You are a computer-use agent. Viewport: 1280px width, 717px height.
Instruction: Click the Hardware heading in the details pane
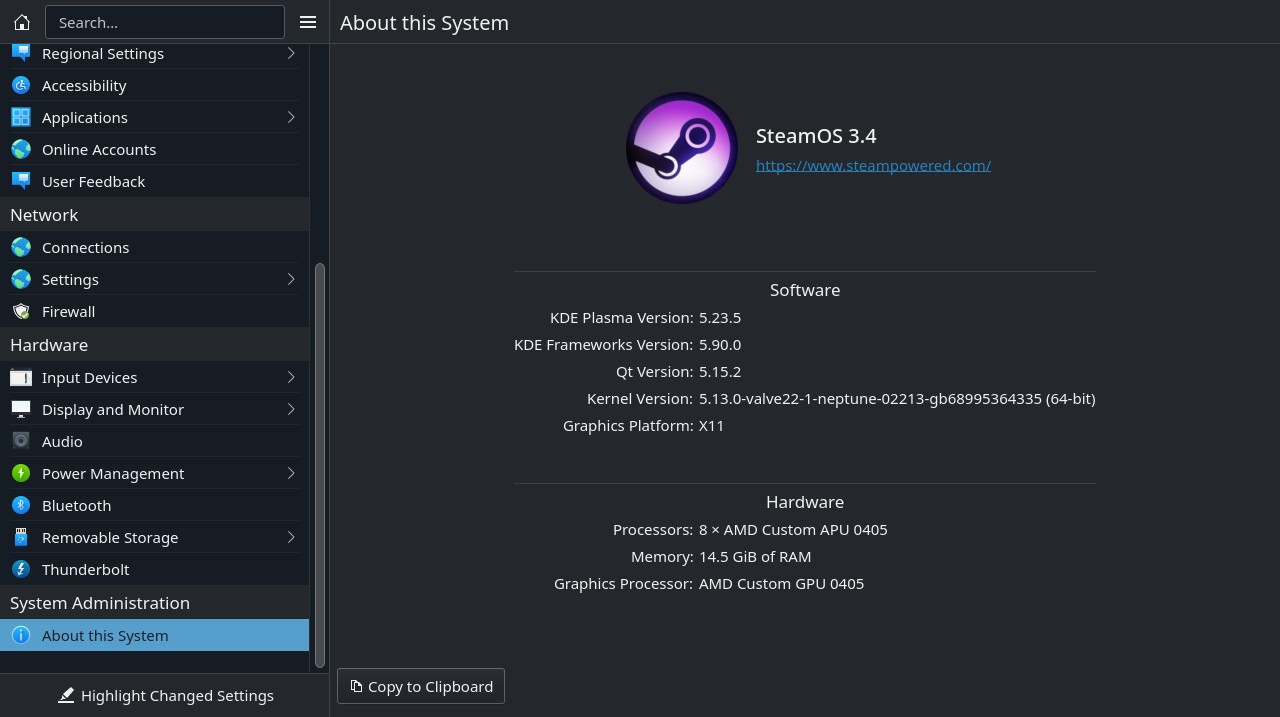(805, 502)
